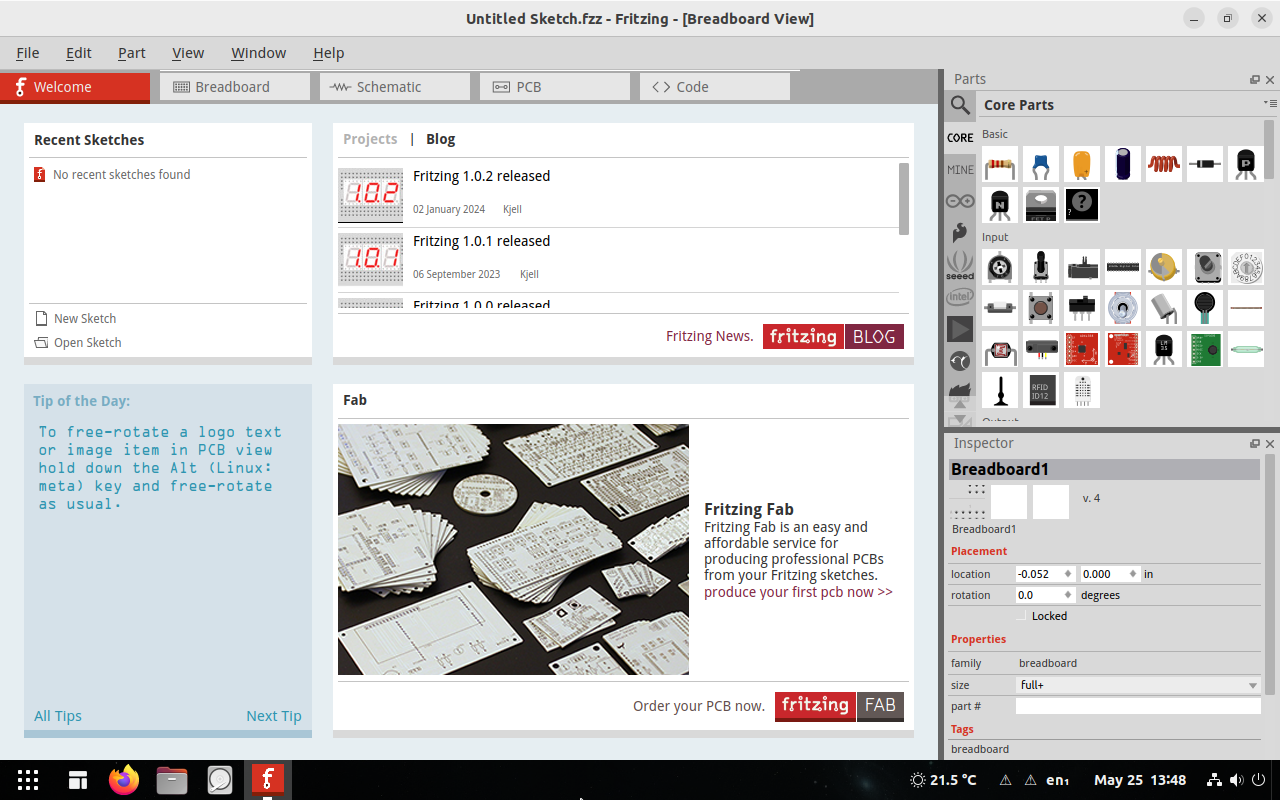1280x800 pixels.
Task: Launch Firefox from the taskbar
Action: 125,780
